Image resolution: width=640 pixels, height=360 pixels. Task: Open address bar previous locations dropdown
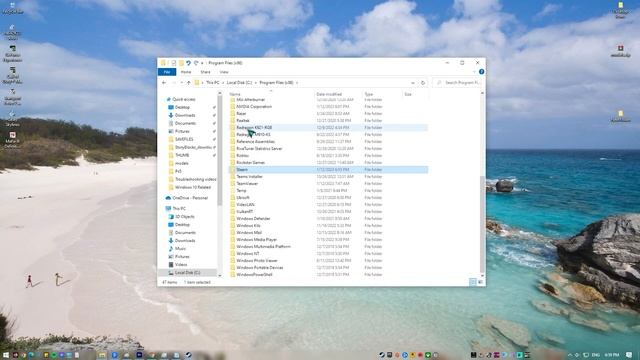click(x=413, y=83)
